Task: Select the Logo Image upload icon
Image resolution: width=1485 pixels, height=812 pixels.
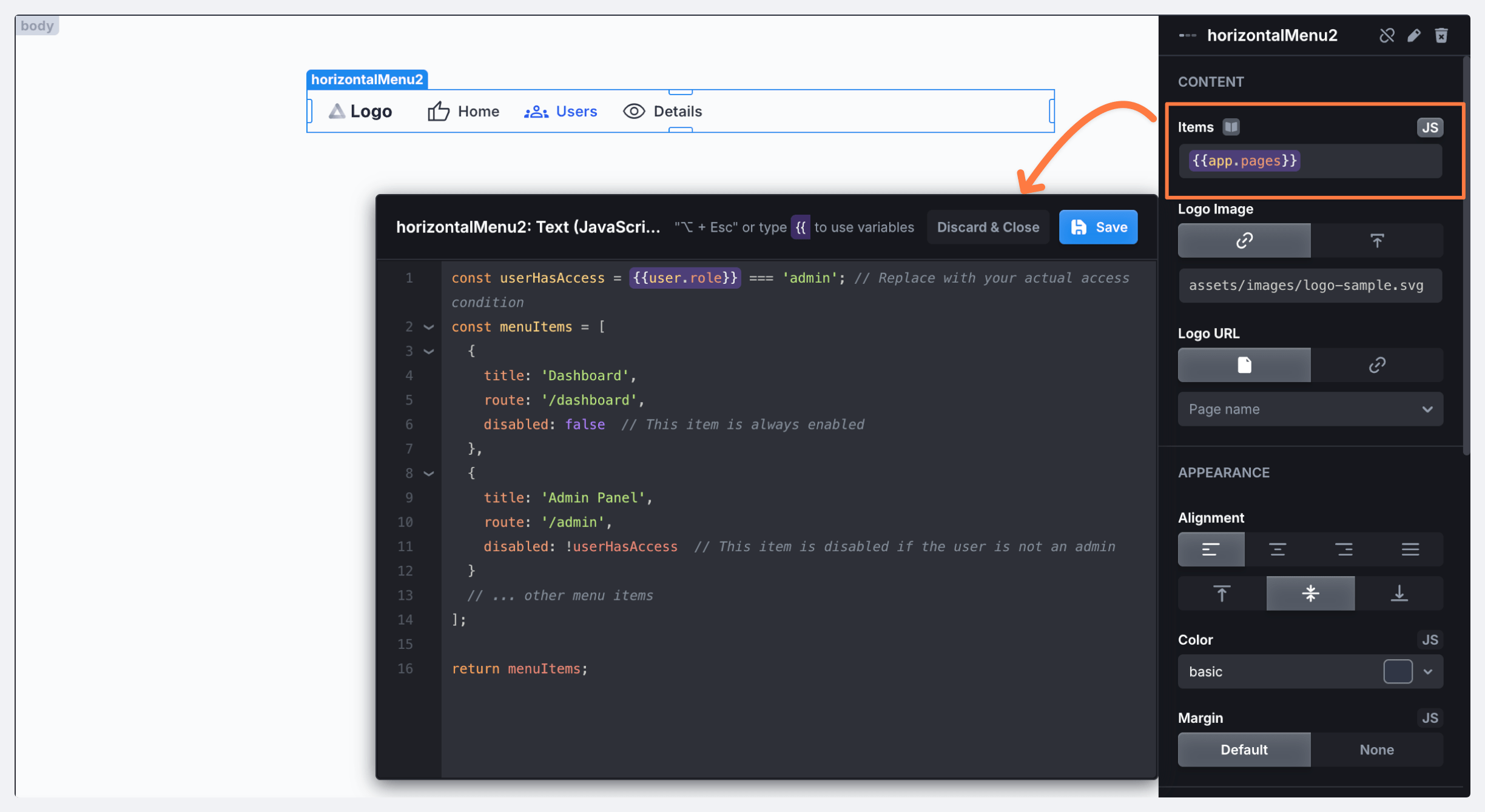Action: 1377,241
